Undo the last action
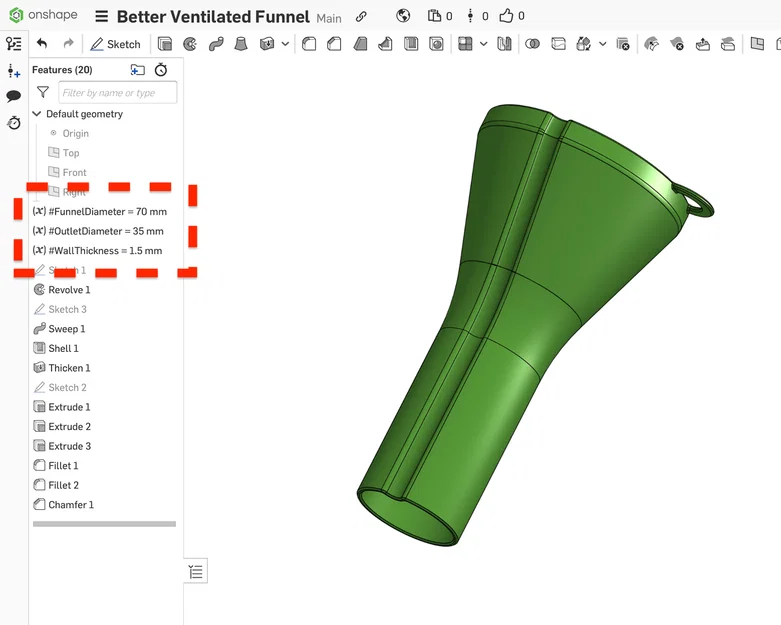Viewport: 781px width, 625px height. (42, 44)
